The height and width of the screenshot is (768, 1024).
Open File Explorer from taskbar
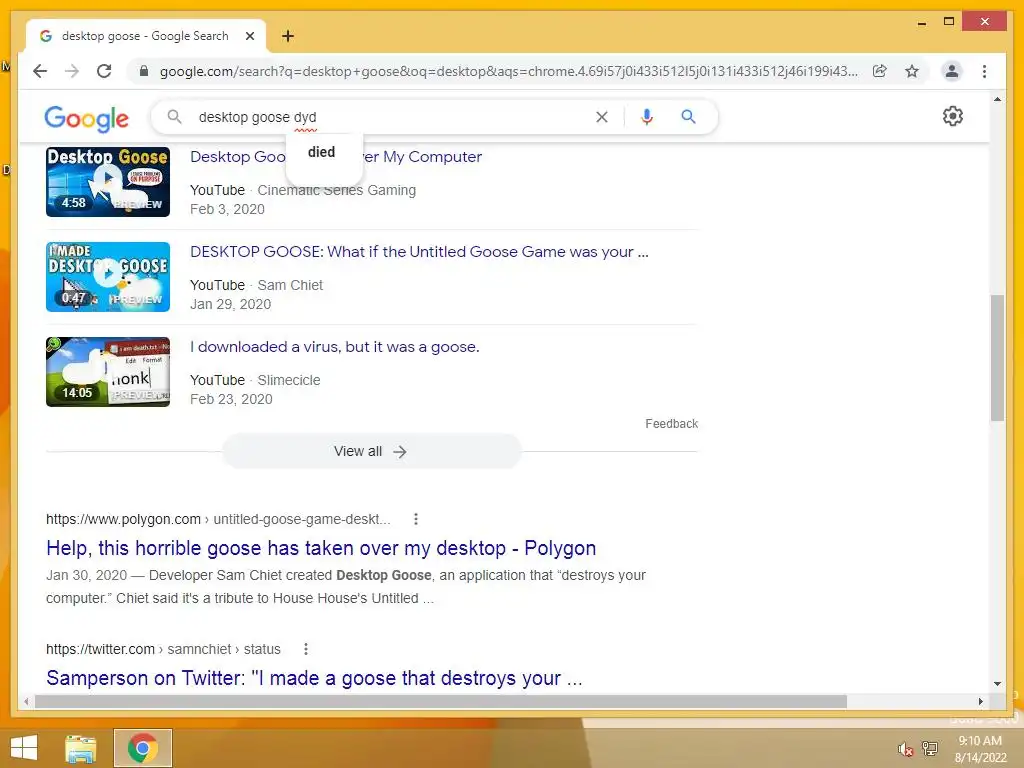[x=80, y=748]
